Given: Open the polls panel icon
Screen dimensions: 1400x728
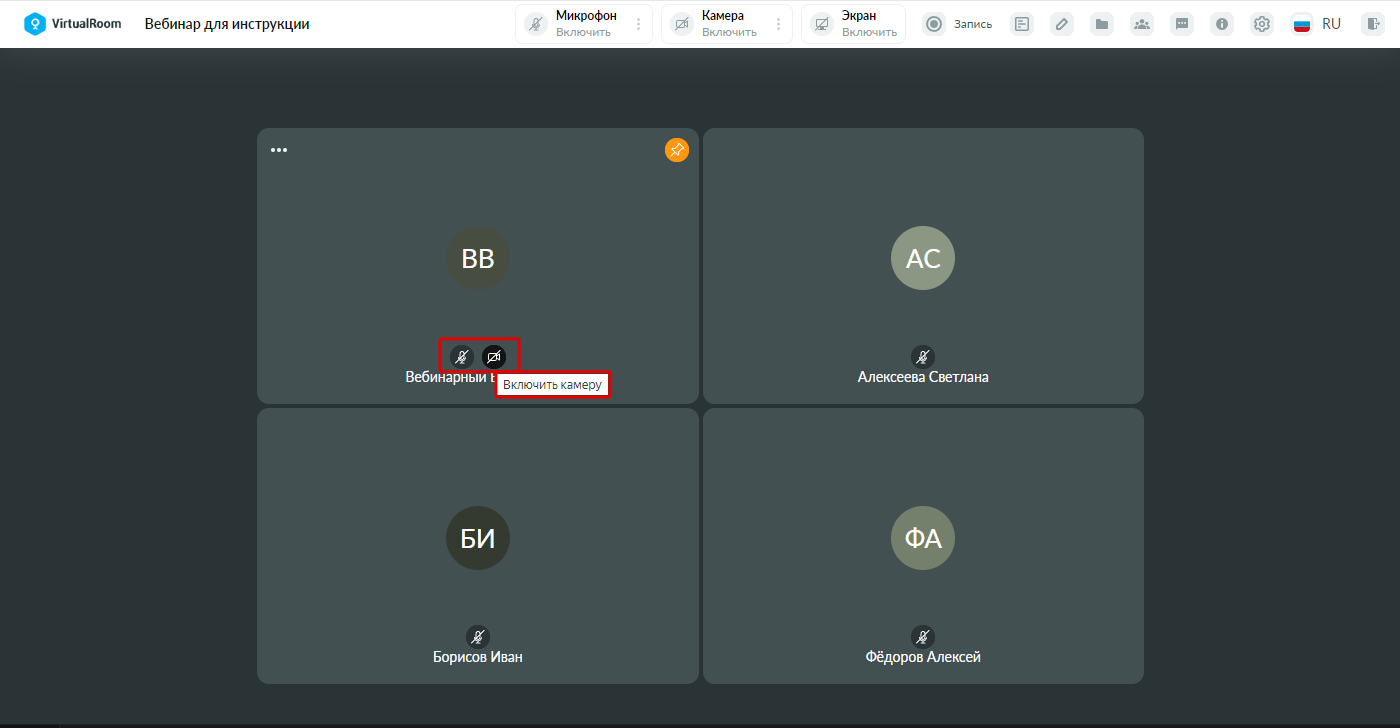Looking at the screenshot, I should [1022, 24].
